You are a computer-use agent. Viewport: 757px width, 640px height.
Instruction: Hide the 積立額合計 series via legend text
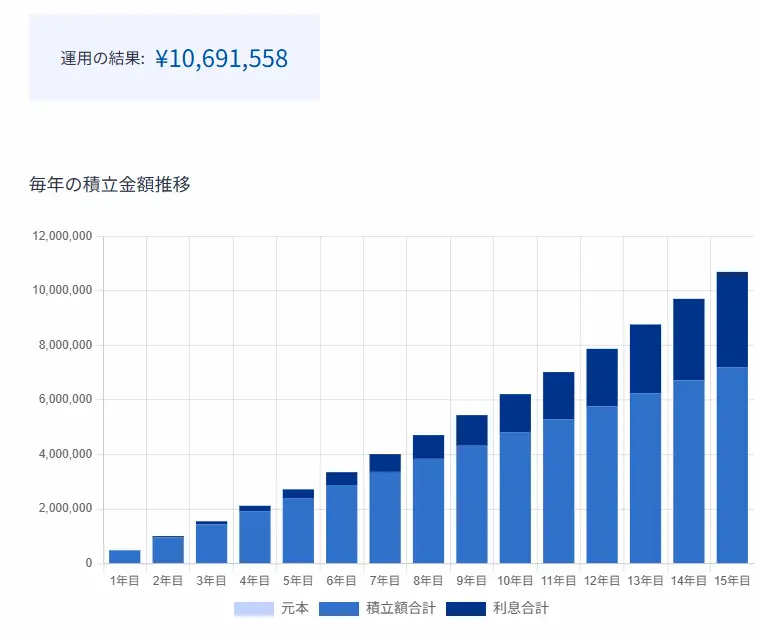tap(400, 608)
